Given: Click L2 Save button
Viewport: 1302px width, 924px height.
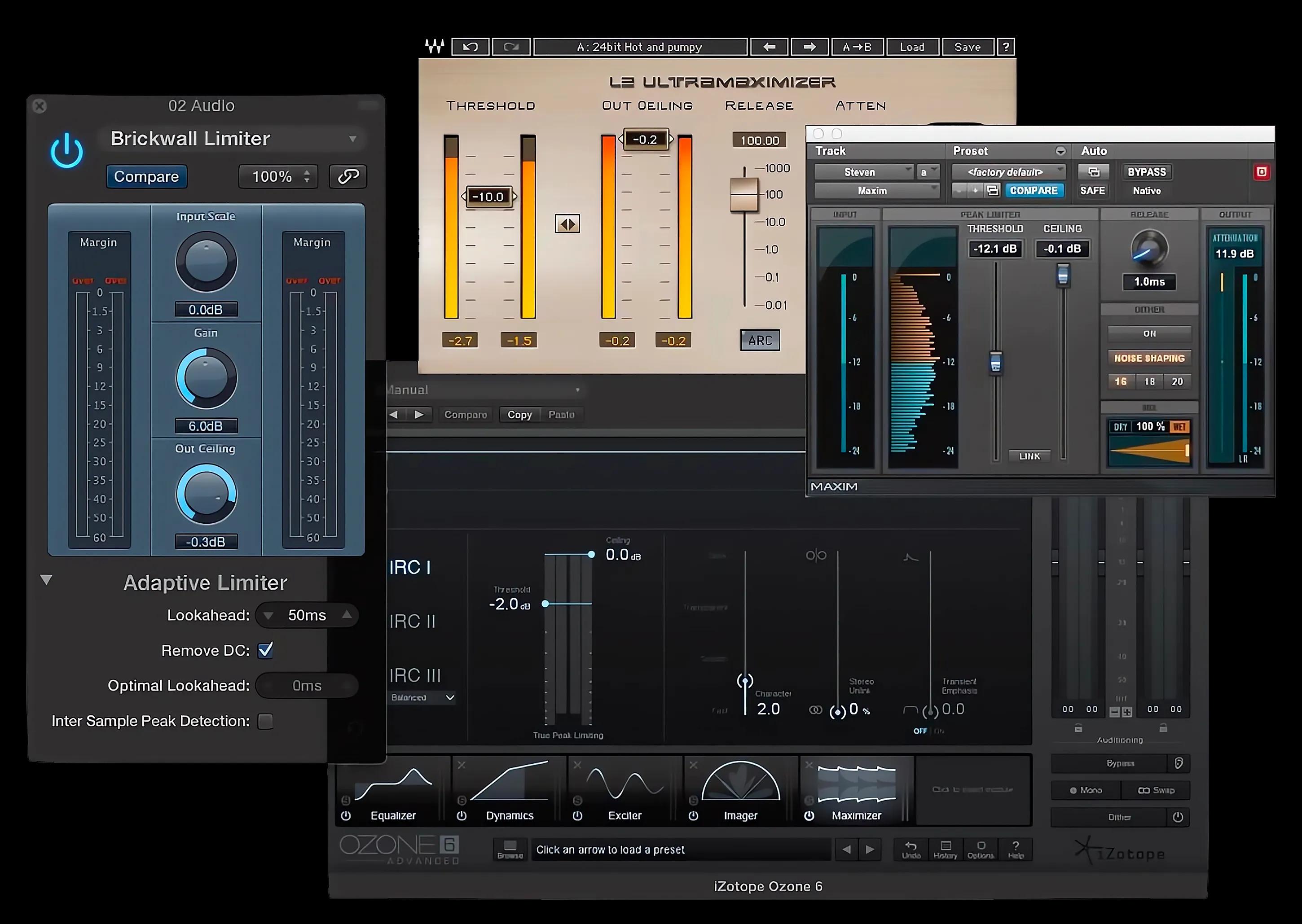Looking at the screenshot, I should (968, 47).
